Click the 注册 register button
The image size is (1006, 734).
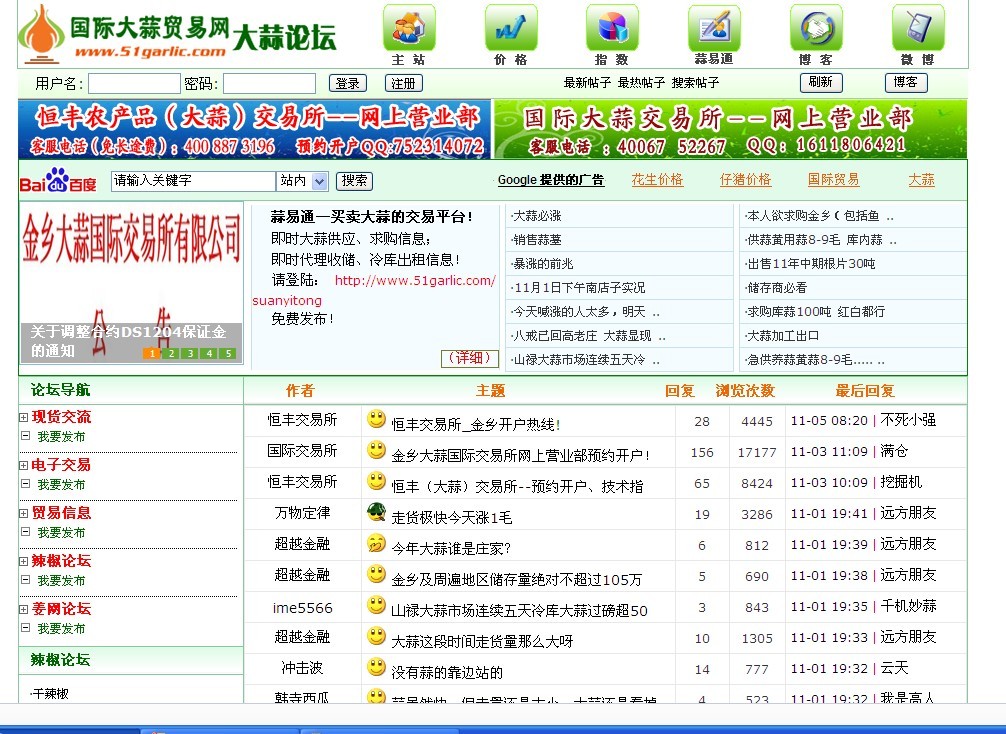pos(404,83)
